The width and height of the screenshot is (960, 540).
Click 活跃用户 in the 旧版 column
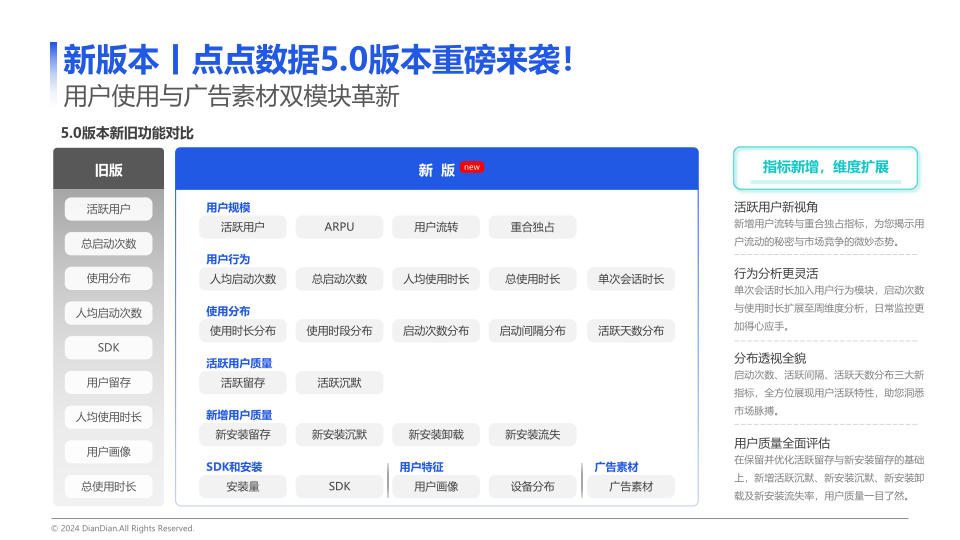point(108,209)
